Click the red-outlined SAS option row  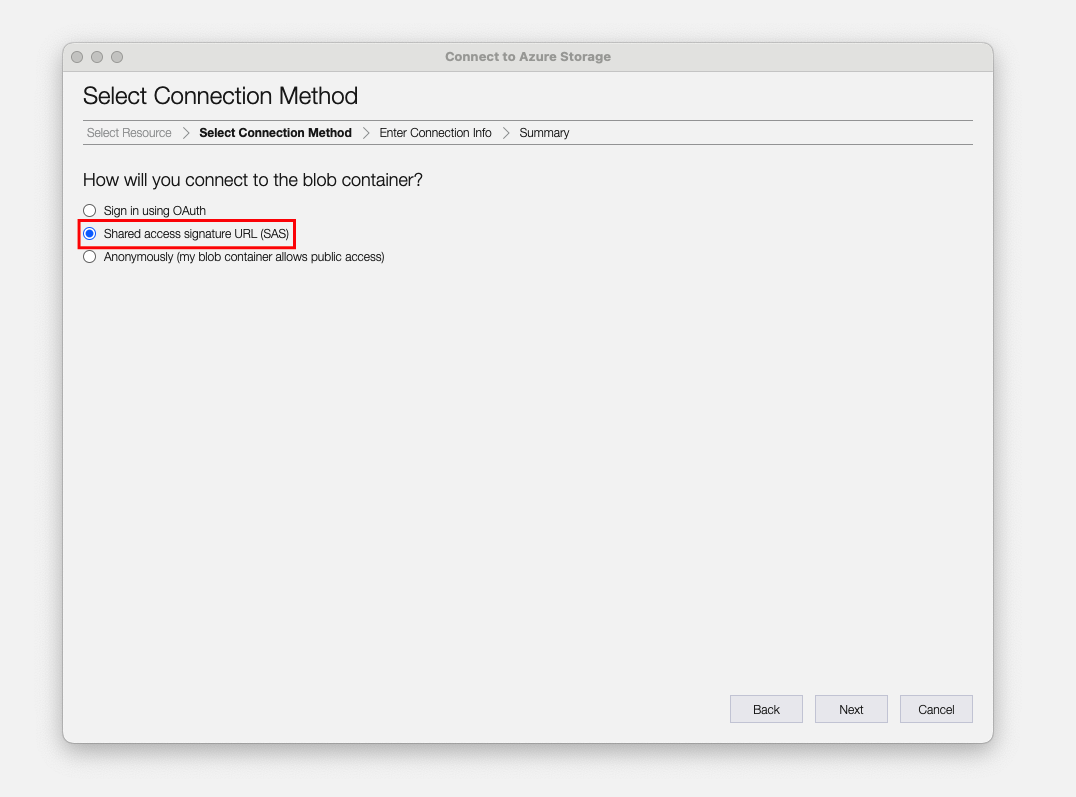[x=187, y=233]
